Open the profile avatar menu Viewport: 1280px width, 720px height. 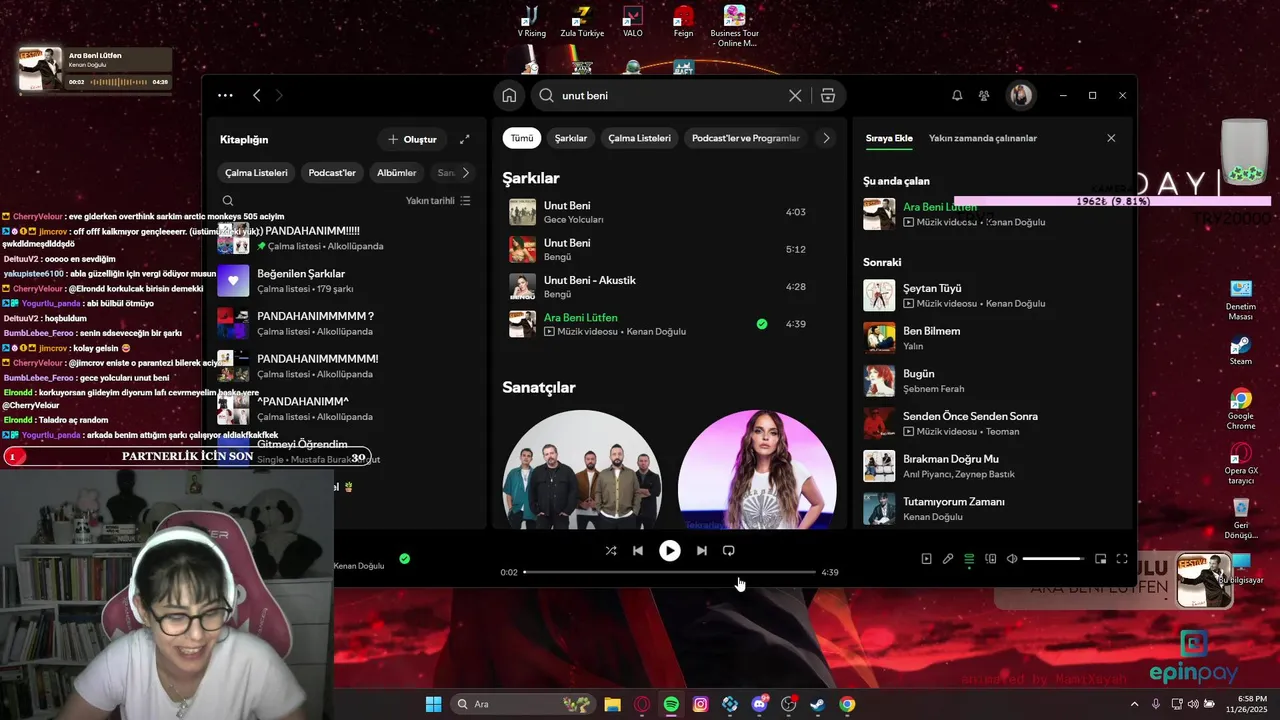(1021, 96)
